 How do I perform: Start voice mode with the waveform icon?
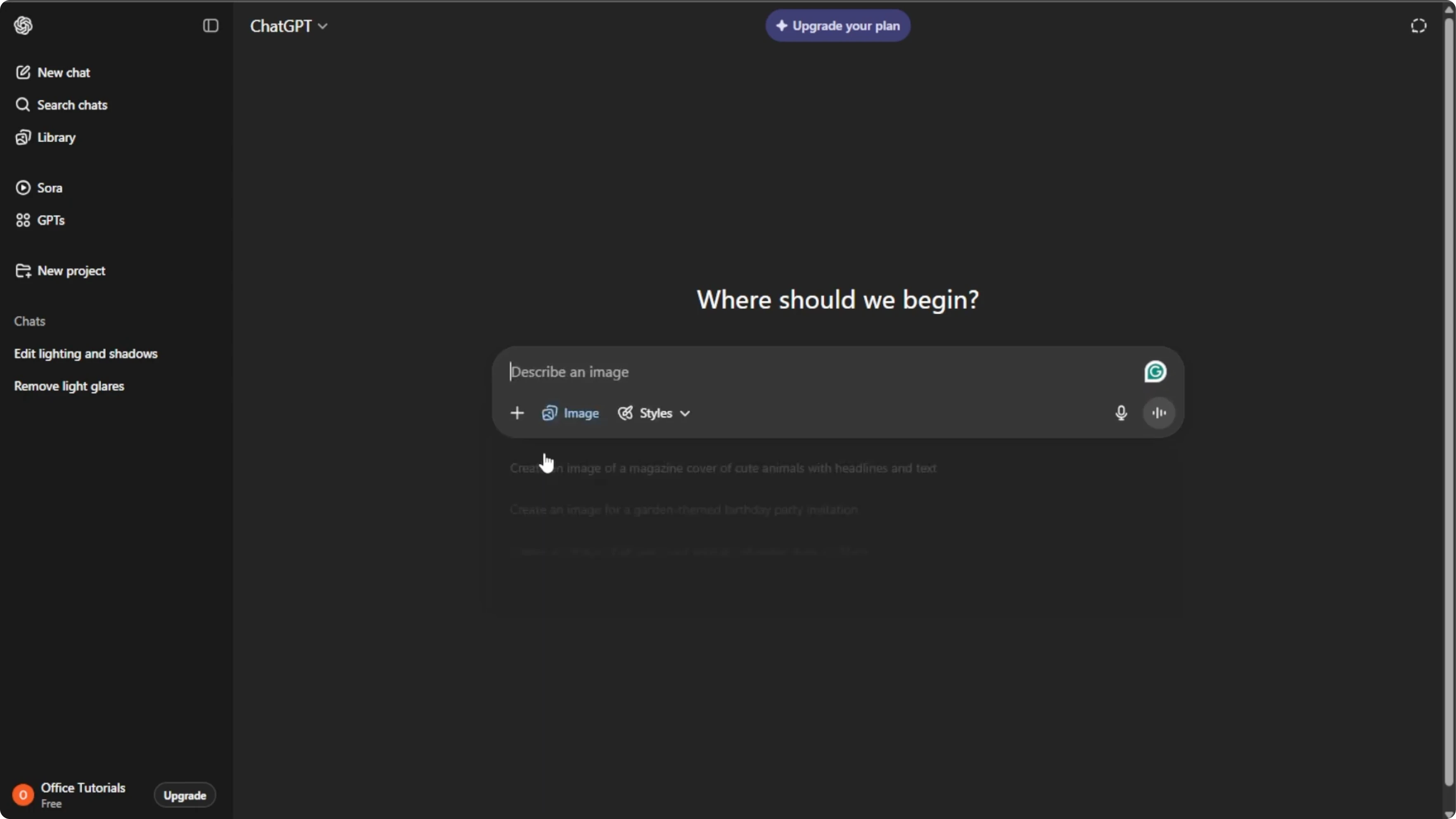[1159, 413]
